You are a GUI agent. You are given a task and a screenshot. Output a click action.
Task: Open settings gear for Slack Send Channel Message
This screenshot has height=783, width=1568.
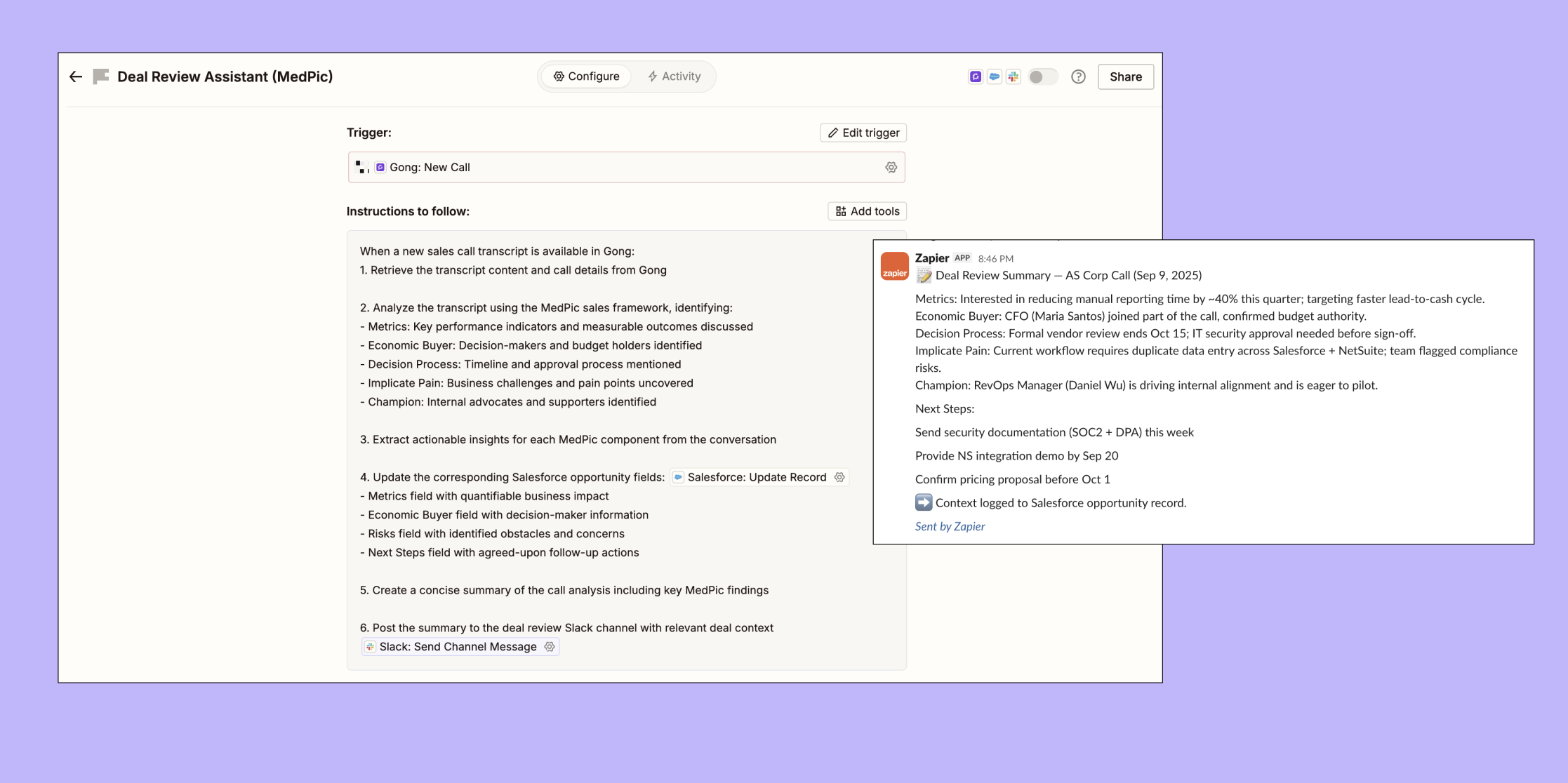coord(550,647)
